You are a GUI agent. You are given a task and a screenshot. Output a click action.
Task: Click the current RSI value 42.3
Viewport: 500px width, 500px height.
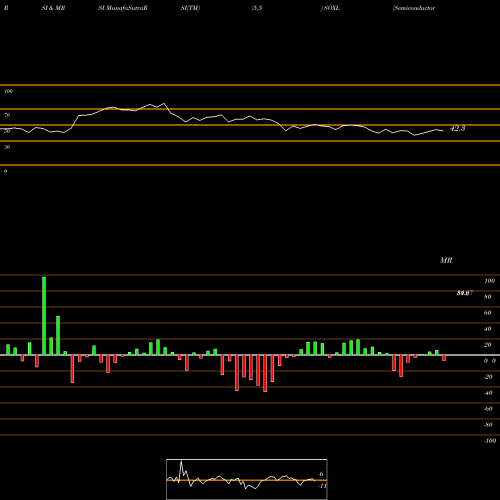pyautogui.click(x=457, y=128)
